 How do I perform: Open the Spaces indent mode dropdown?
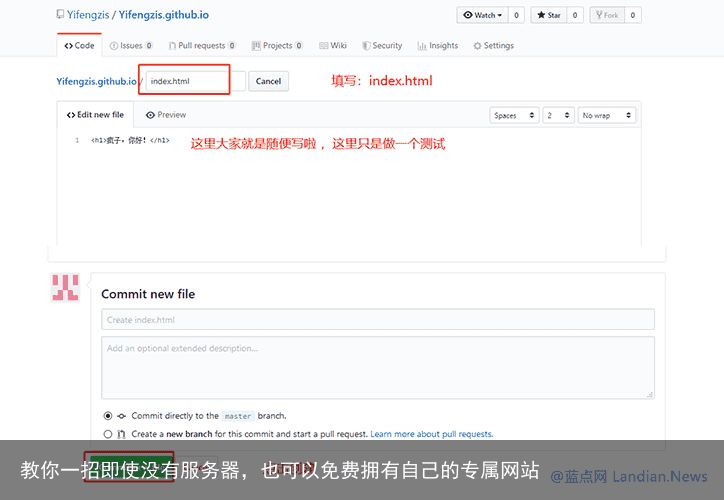514,115
